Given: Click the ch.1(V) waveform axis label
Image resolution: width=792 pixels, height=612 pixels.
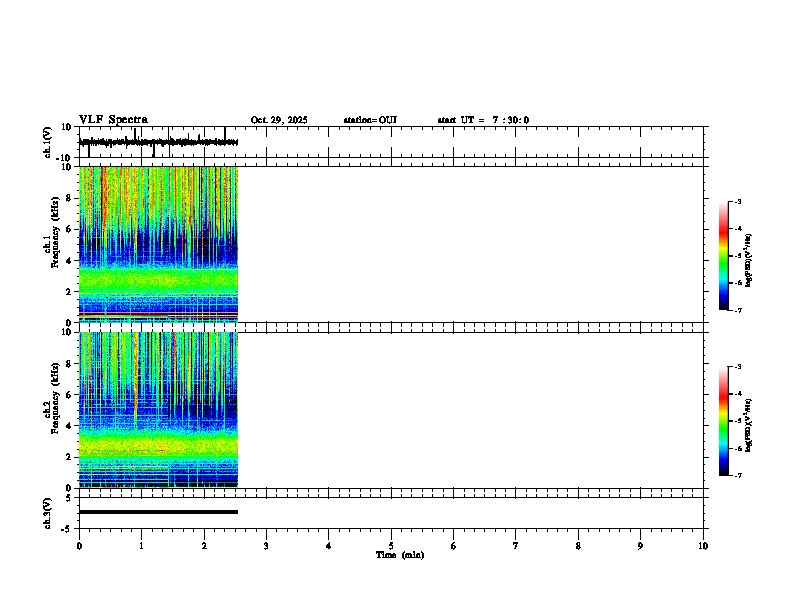Looking at the screenshot, I should [x=47, y=142].
